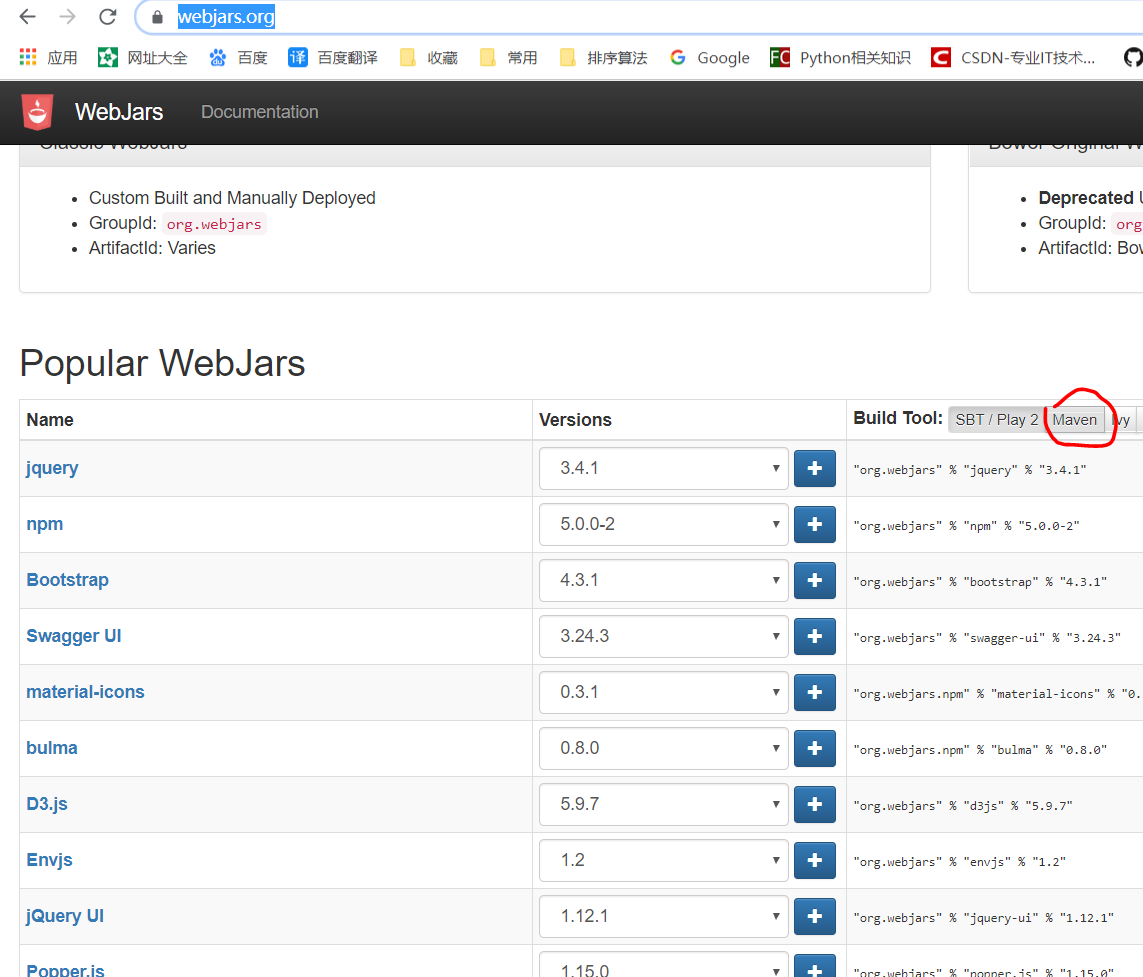Click the Popular WebJars heading
The width and height of the screenshot is (1143, 977).
(163, 363)
